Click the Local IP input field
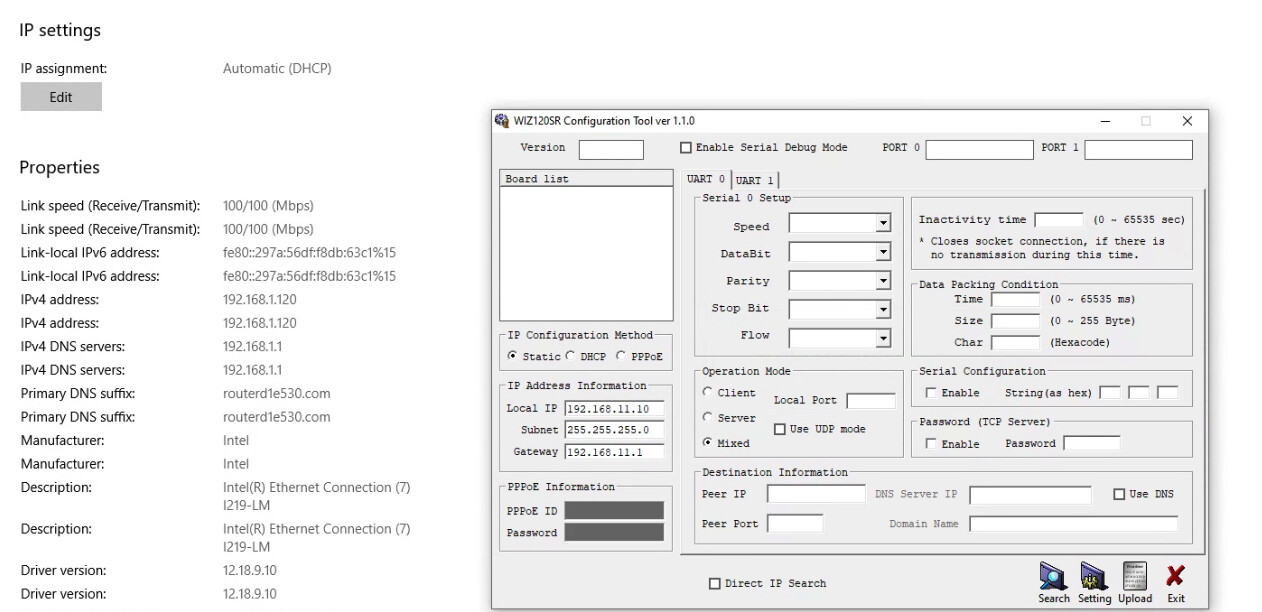The height and width of the screenshot is (612, 1262). [x=615, y=409]
